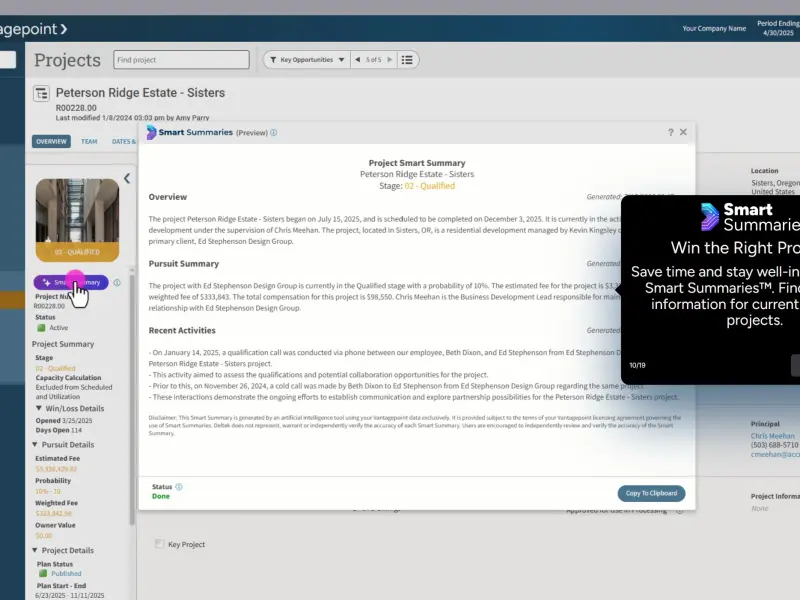Go to next project arrow
The height and width of the screenshot is (600, 800).
click(390, 60)
